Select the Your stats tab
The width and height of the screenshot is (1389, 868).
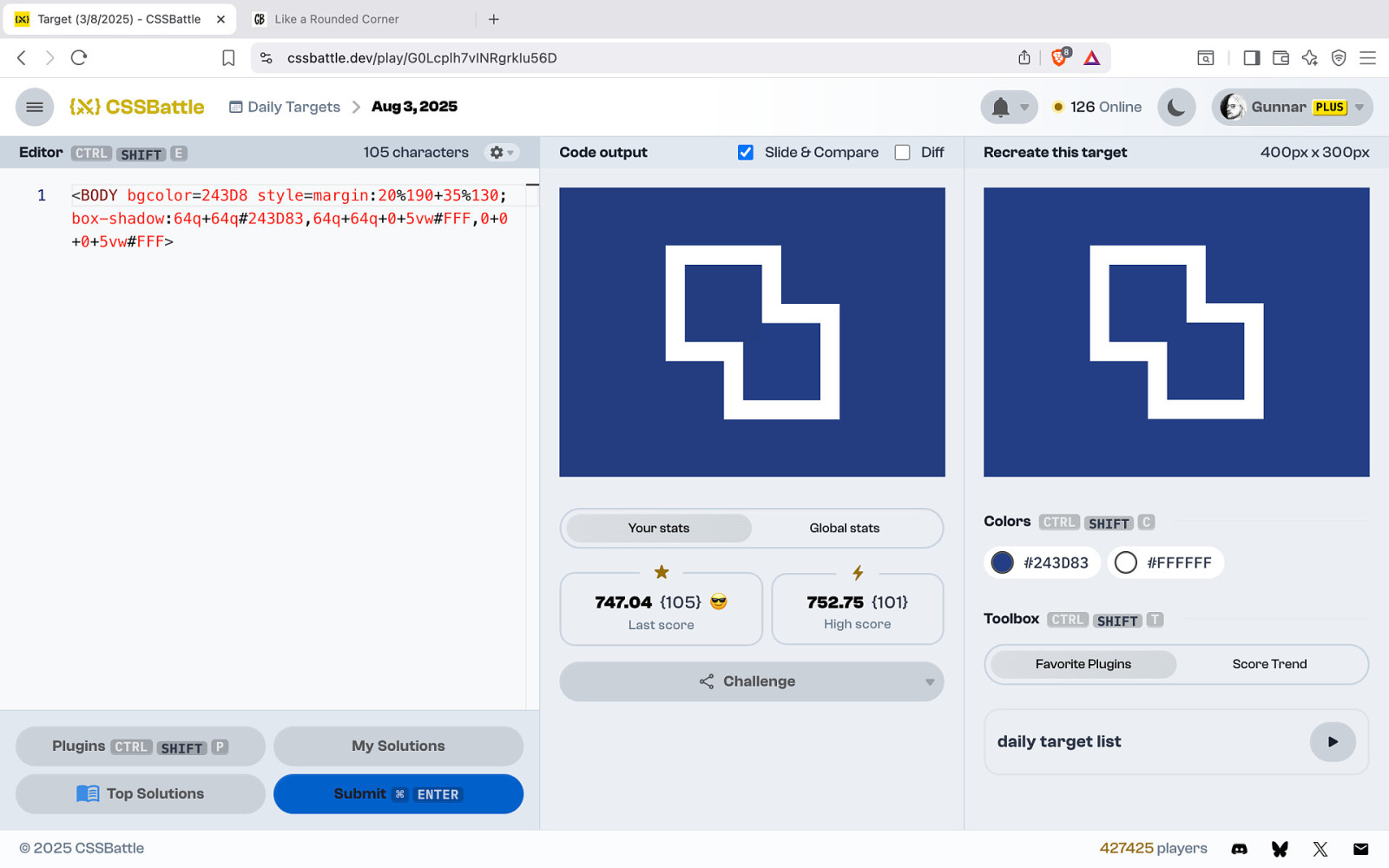pos(659,528)
